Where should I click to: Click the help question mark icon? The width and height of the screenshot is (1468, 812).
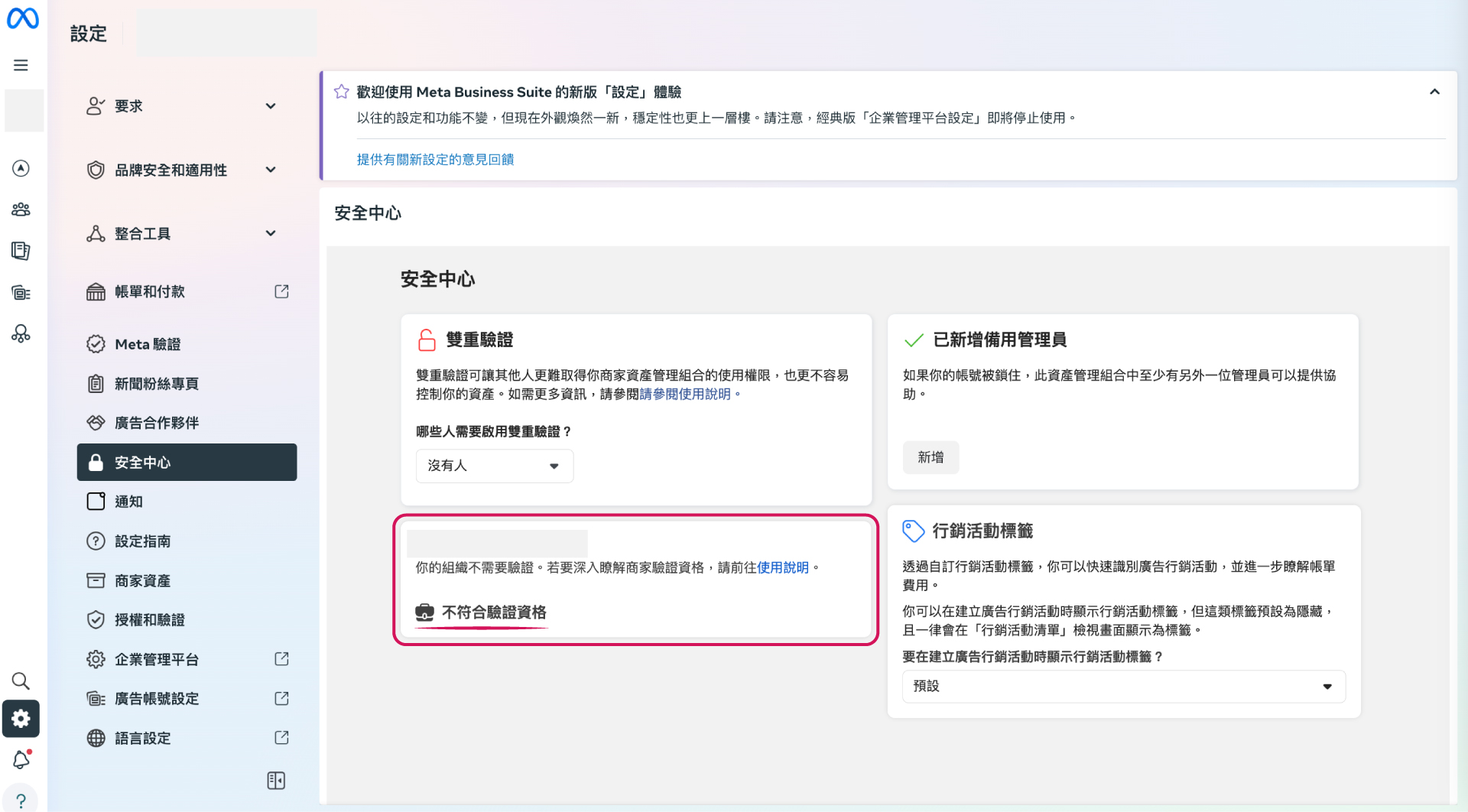click(x=21, y=801)
